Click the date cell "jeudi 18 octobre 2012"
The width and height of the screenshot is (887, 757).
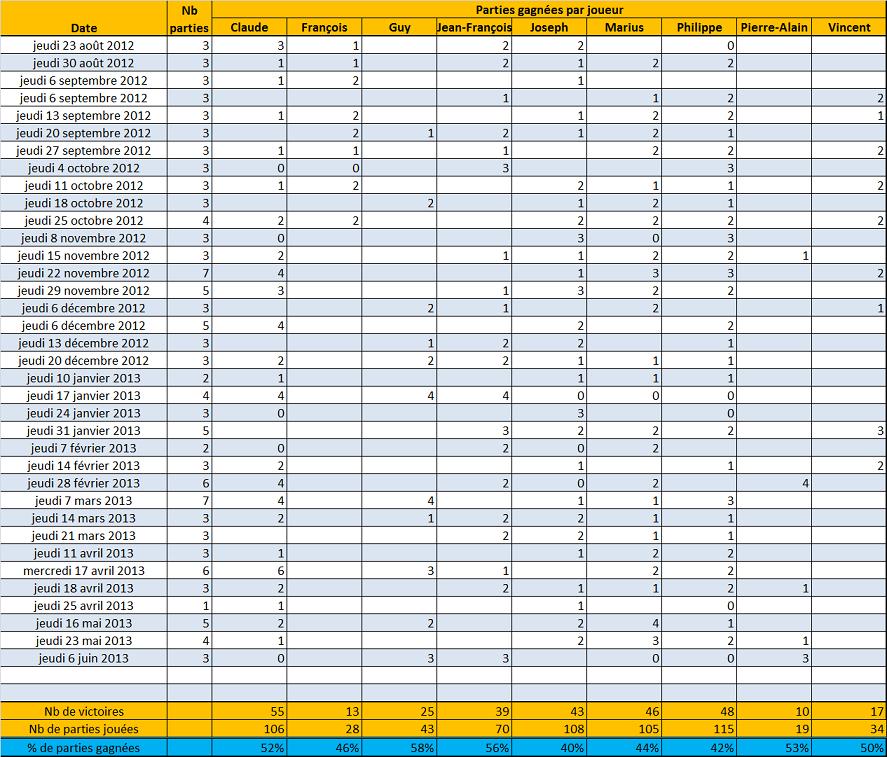[x=84, y=203]
